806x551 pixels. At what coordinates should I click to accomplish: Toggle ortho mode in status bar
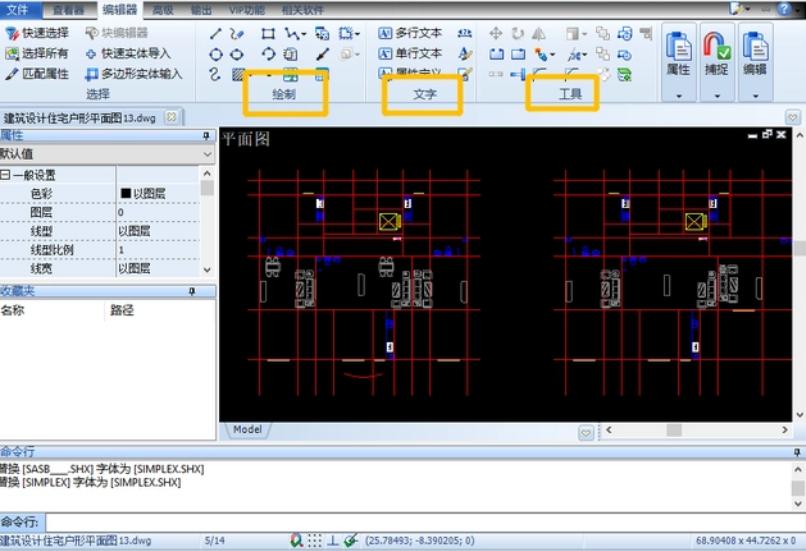pos(333,540)
